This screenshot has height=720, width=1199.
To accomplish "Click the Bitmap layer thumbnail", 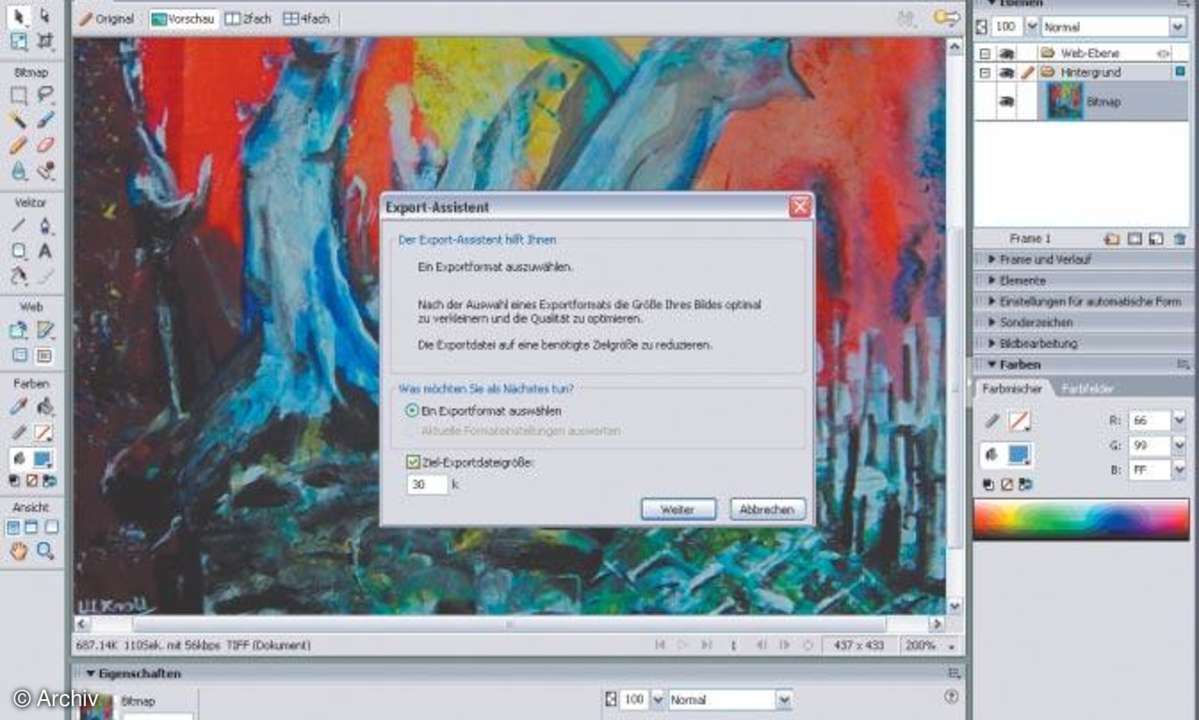I will click(1064, 102).
